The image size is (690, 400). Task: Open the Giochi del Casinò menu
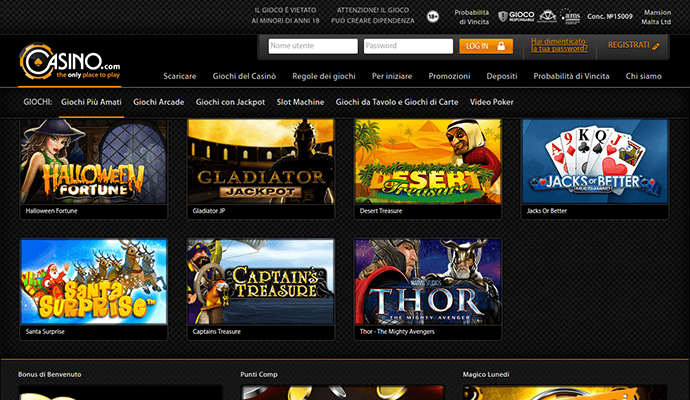pyautogui.click(x=244, y=76)
